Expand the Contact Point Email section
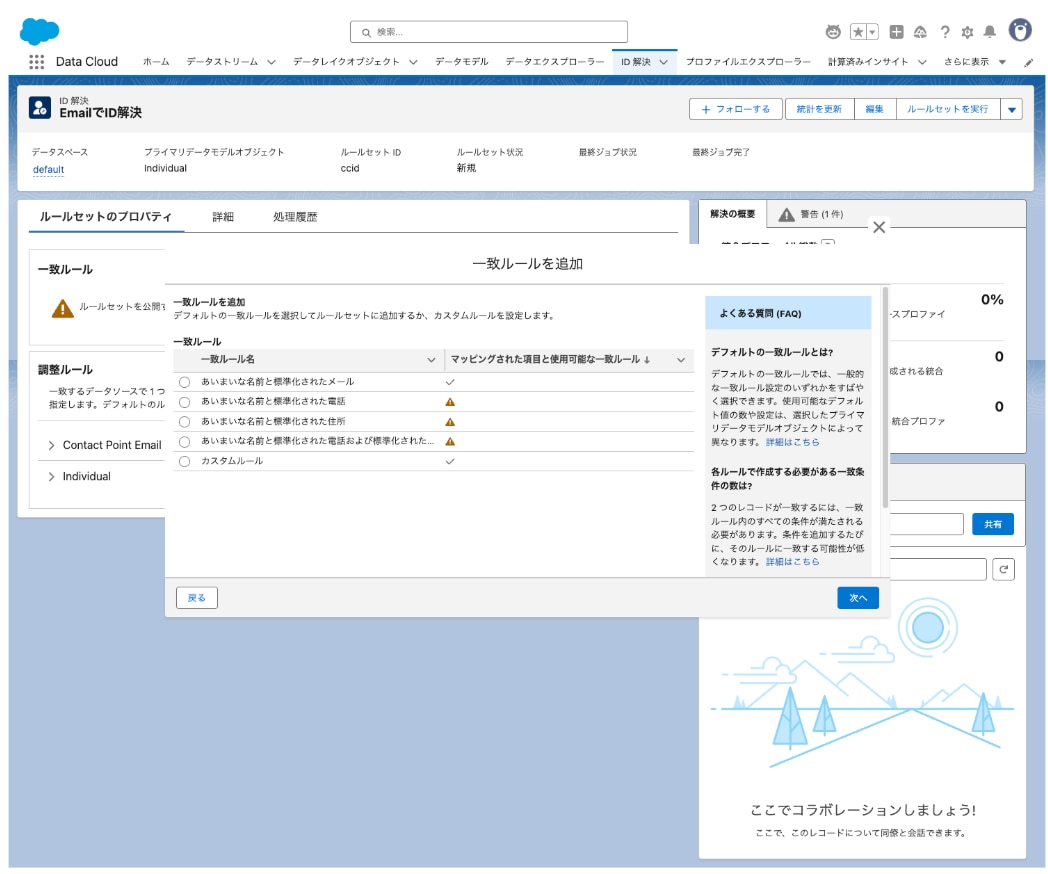Screen dimensions: 1048x874 (52, 445)
